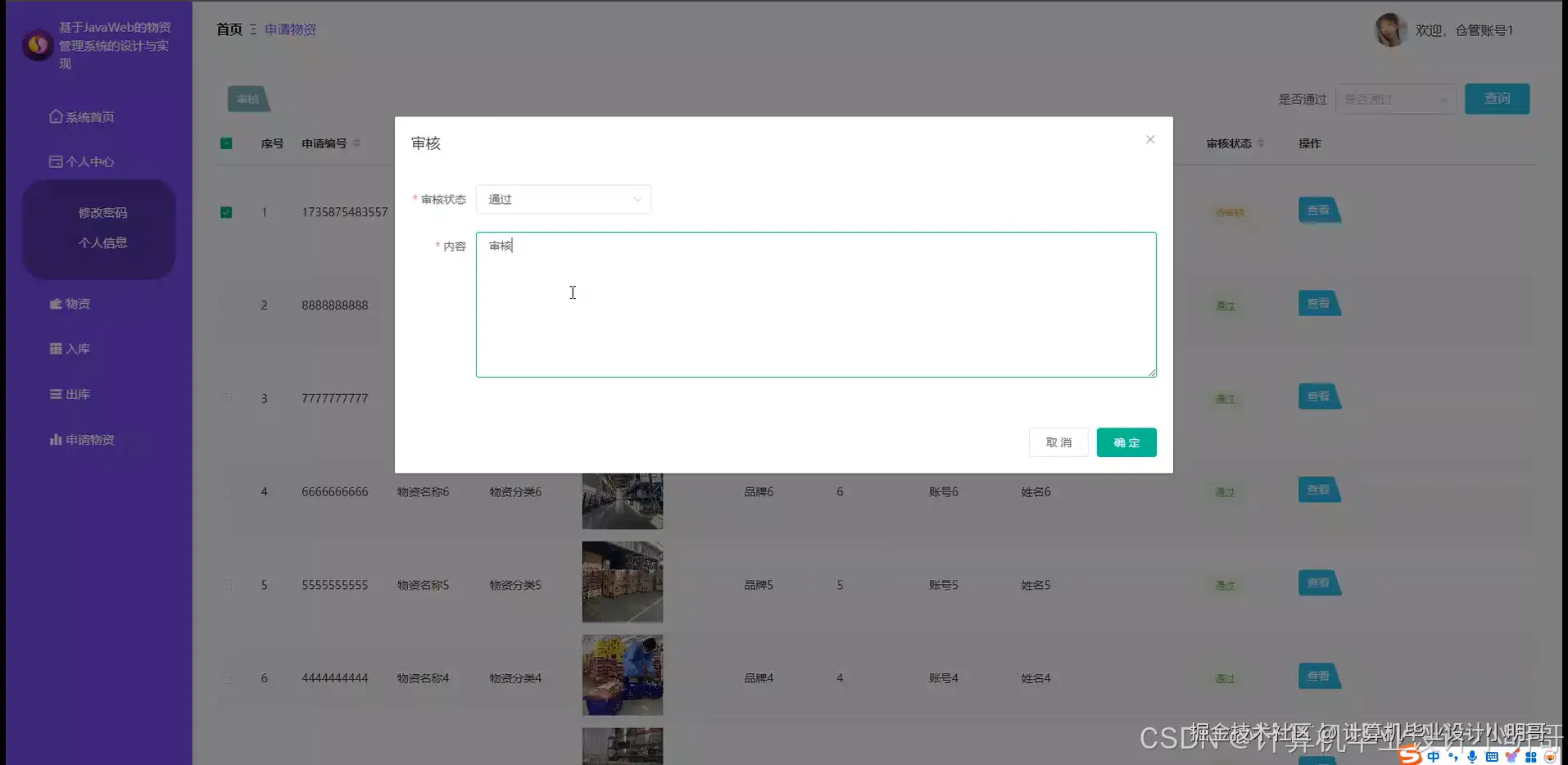This screenshot has width=1568, height=765.
Task: Click the Sogou input method S icon
Action: point(1410,755)
